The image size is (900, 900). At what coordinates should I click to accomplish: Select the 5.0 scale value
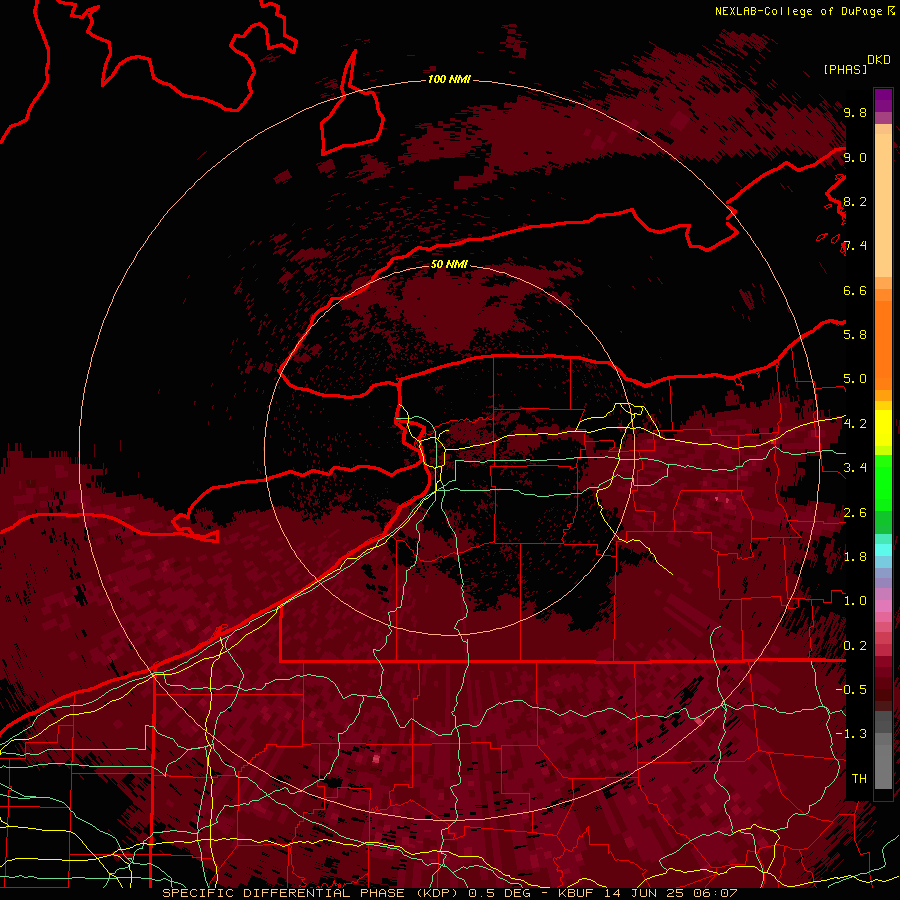coord(855,379)
